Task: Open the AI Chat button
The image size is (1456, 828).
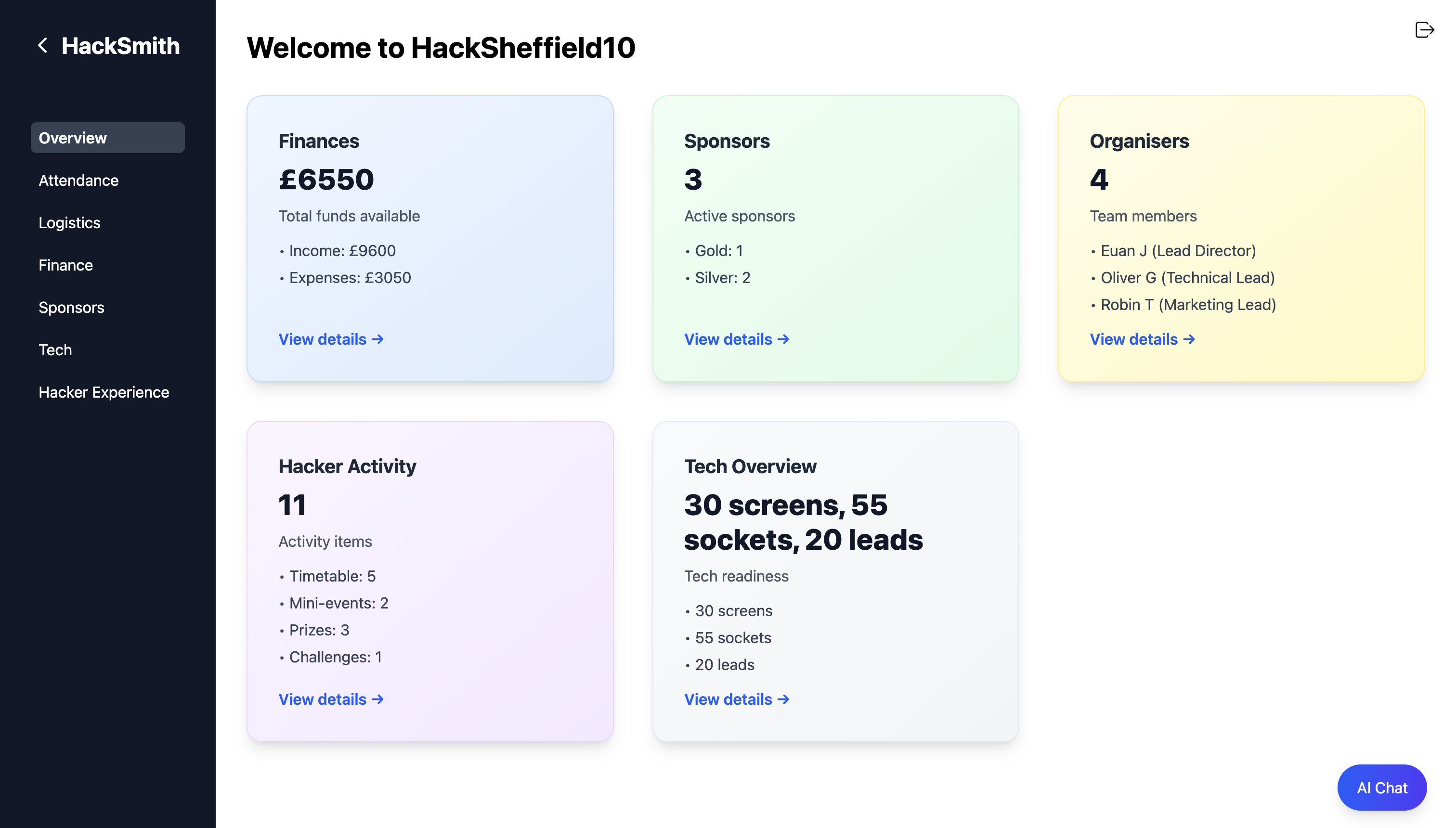Action: pos(1381,787)
